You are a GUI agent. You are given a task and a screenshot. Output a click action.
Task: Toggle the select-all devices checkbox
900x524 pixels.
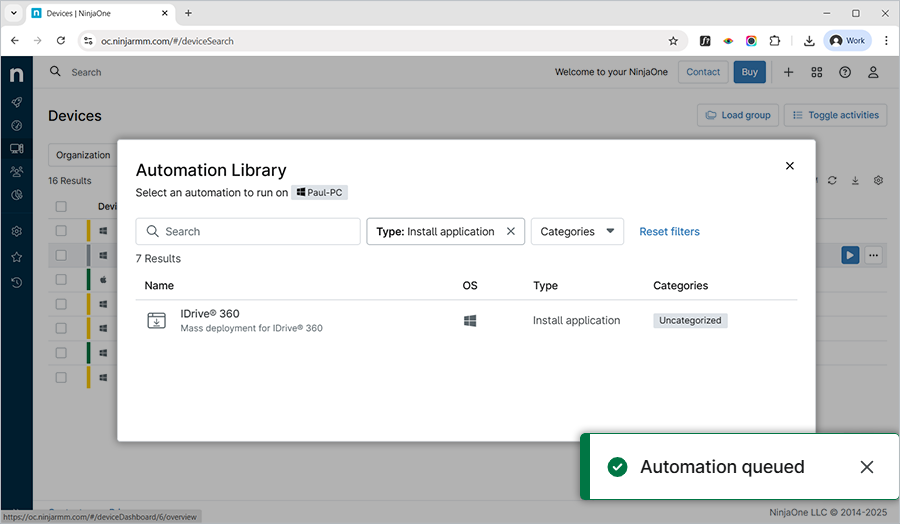coord(61,207)
